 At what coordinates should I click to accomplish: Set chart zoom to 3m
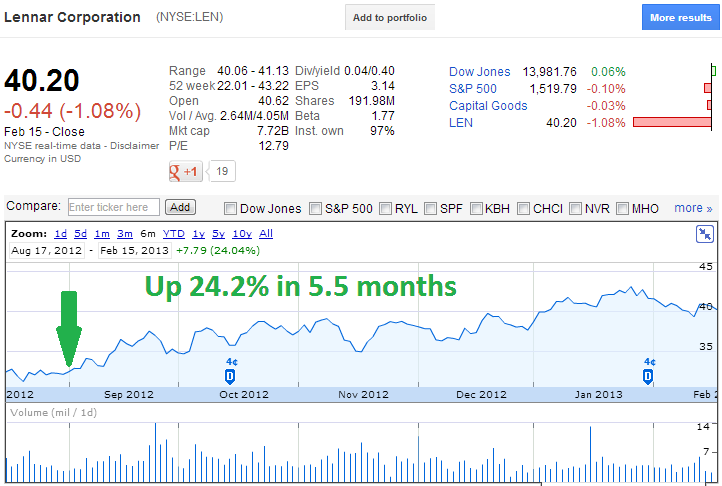pyautogui.click(x=125, y=234)
